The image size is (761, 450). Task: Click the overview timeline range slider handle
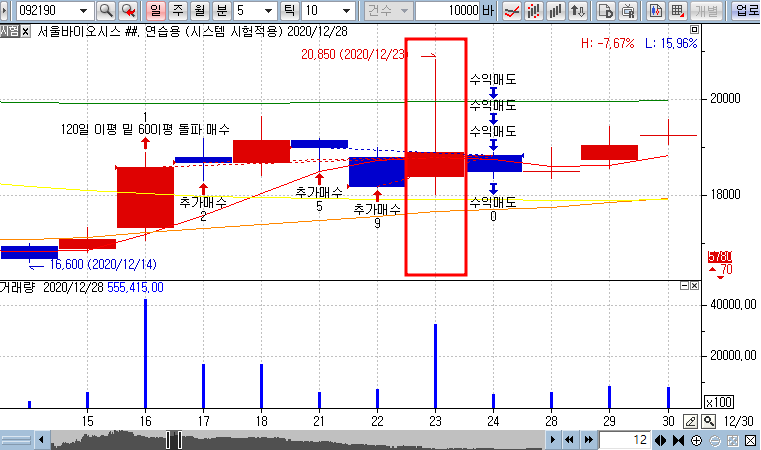[x=174, y=440]
